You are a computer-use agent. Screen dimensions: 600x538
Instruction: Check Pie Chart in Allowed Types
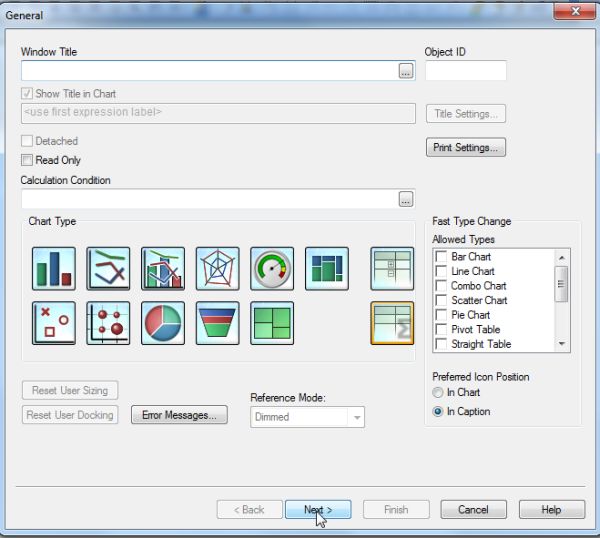[441, 315]
